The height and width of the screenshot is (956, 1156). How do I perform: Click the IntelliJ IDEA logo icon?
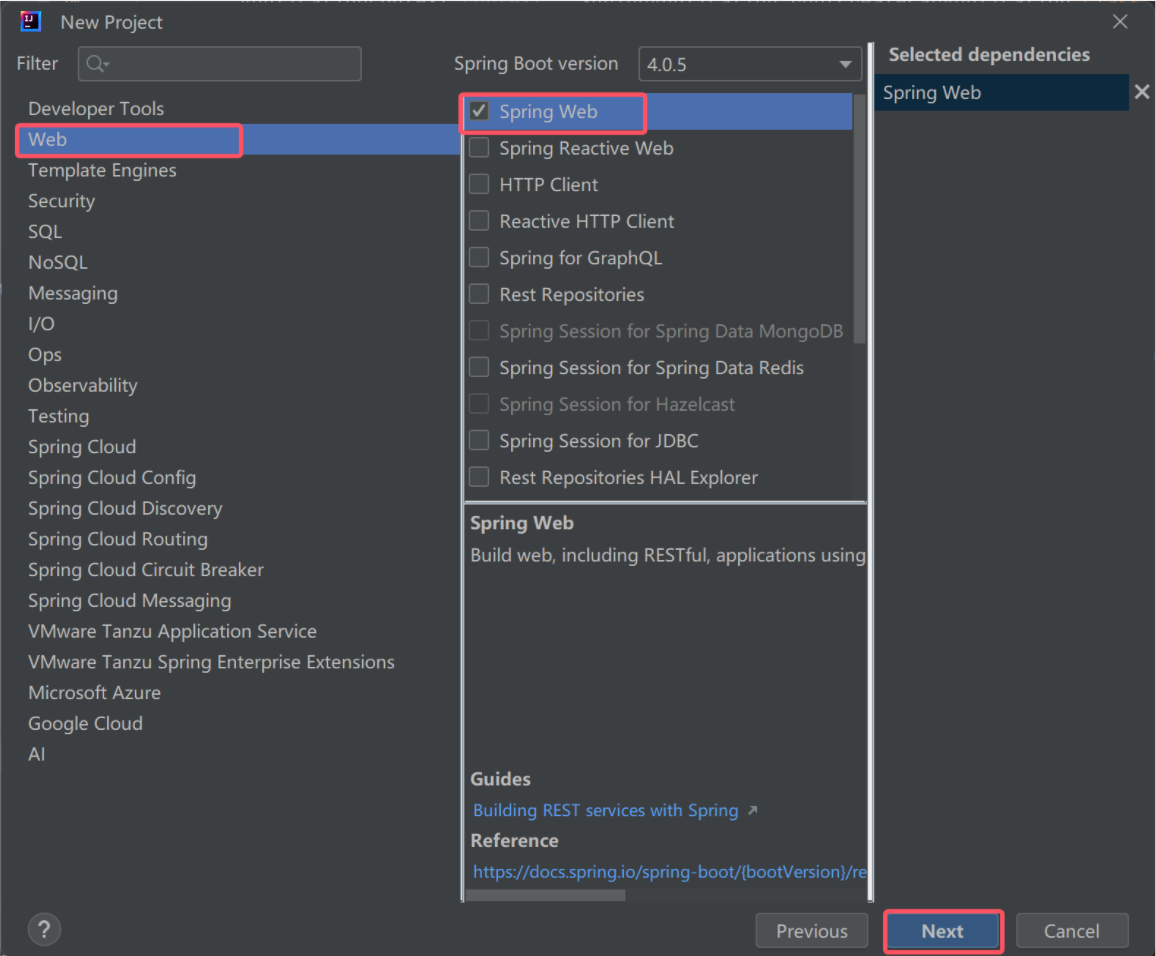30,22
